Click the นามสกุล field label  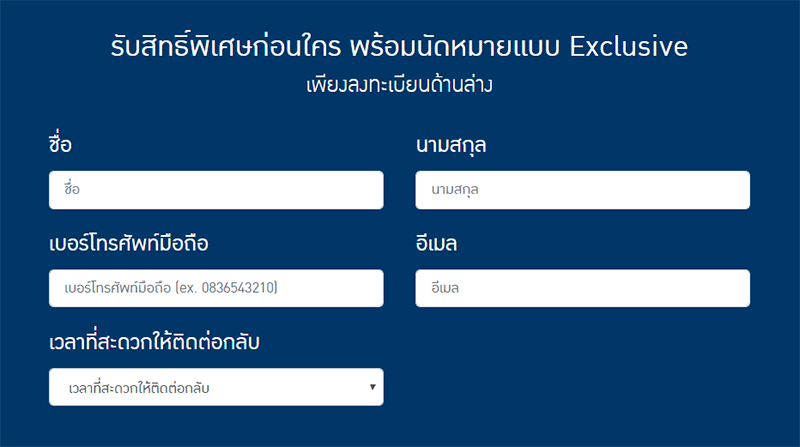[457, 146]
